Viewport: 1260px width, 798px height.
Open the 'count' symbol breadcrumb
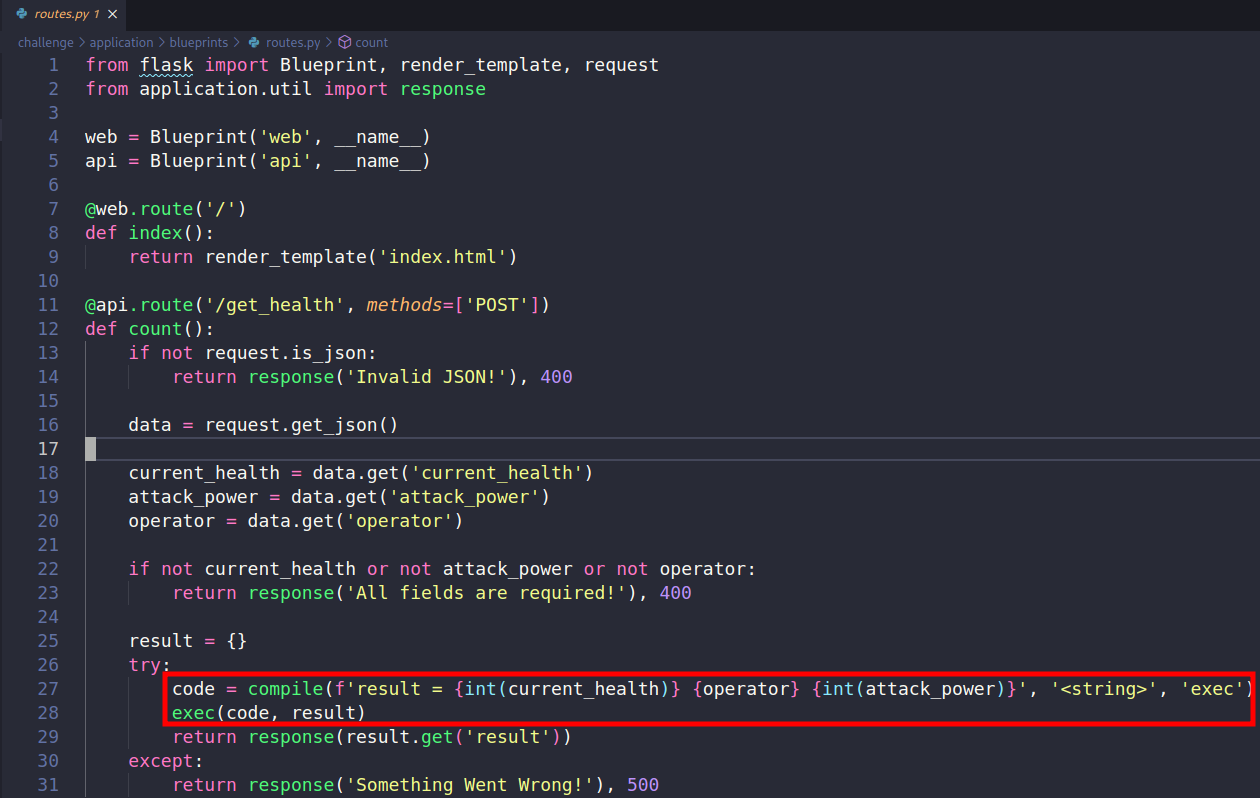pos(371,42)
